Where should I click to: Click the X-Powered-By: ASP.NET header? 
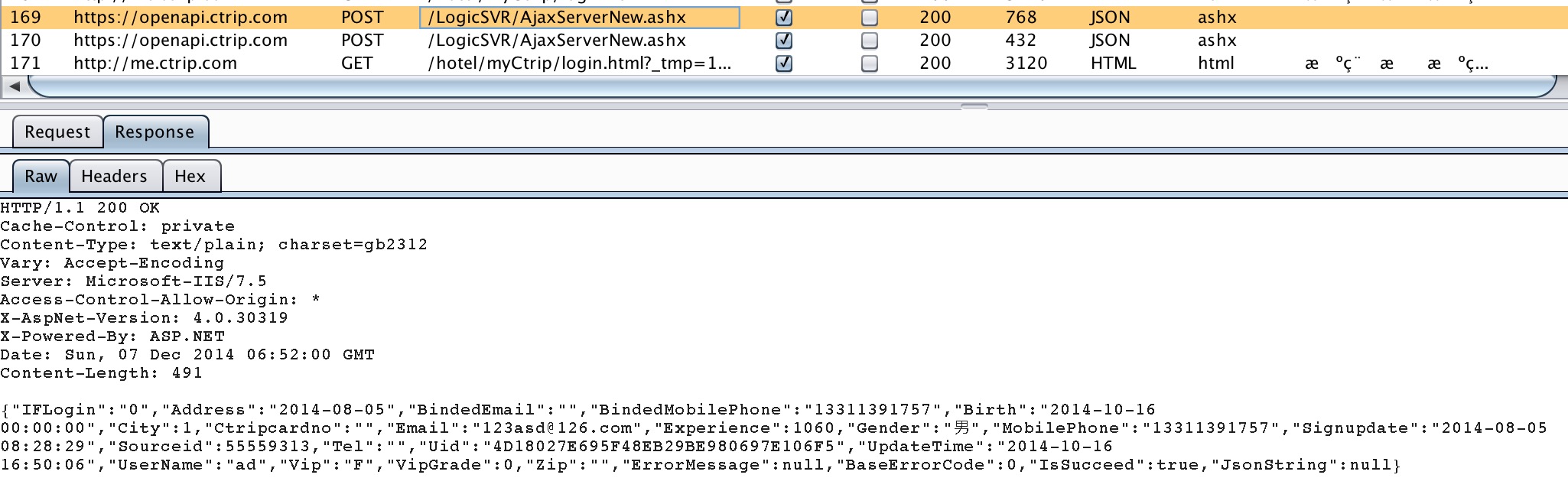pos(112,337)
